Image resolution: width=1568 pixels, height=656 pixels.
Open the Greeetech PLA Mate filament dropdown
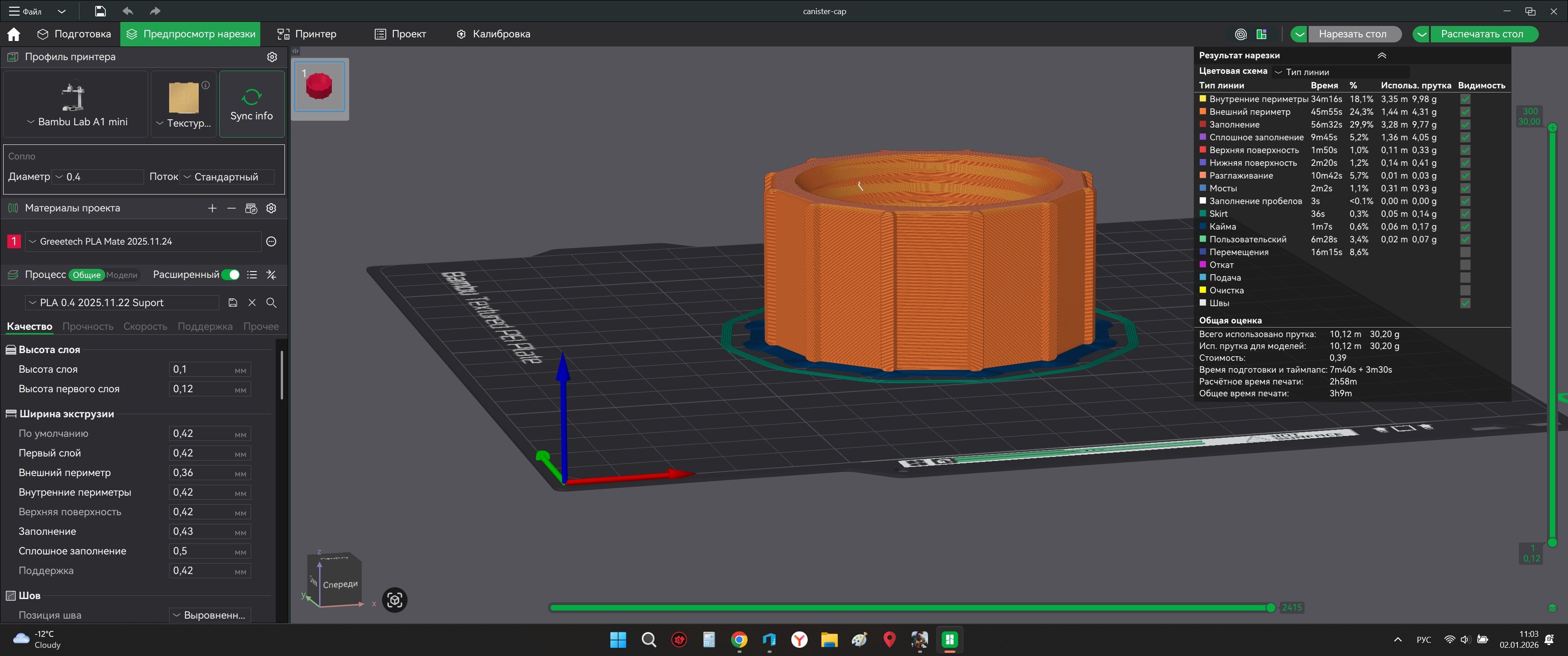[143, 241]
